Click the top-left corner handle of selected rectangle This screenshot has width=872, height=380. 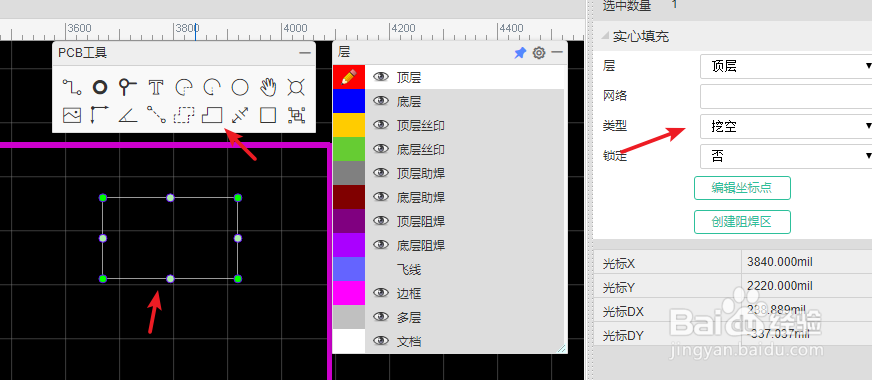point(102,198)
